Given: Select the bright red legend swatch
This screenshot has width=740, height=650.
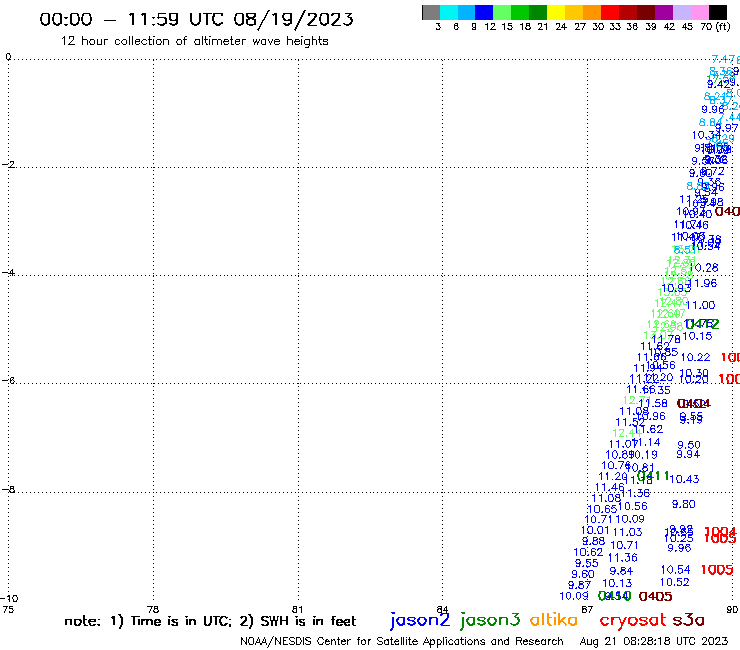Looking at the screenshot, I should click(610, 12).
